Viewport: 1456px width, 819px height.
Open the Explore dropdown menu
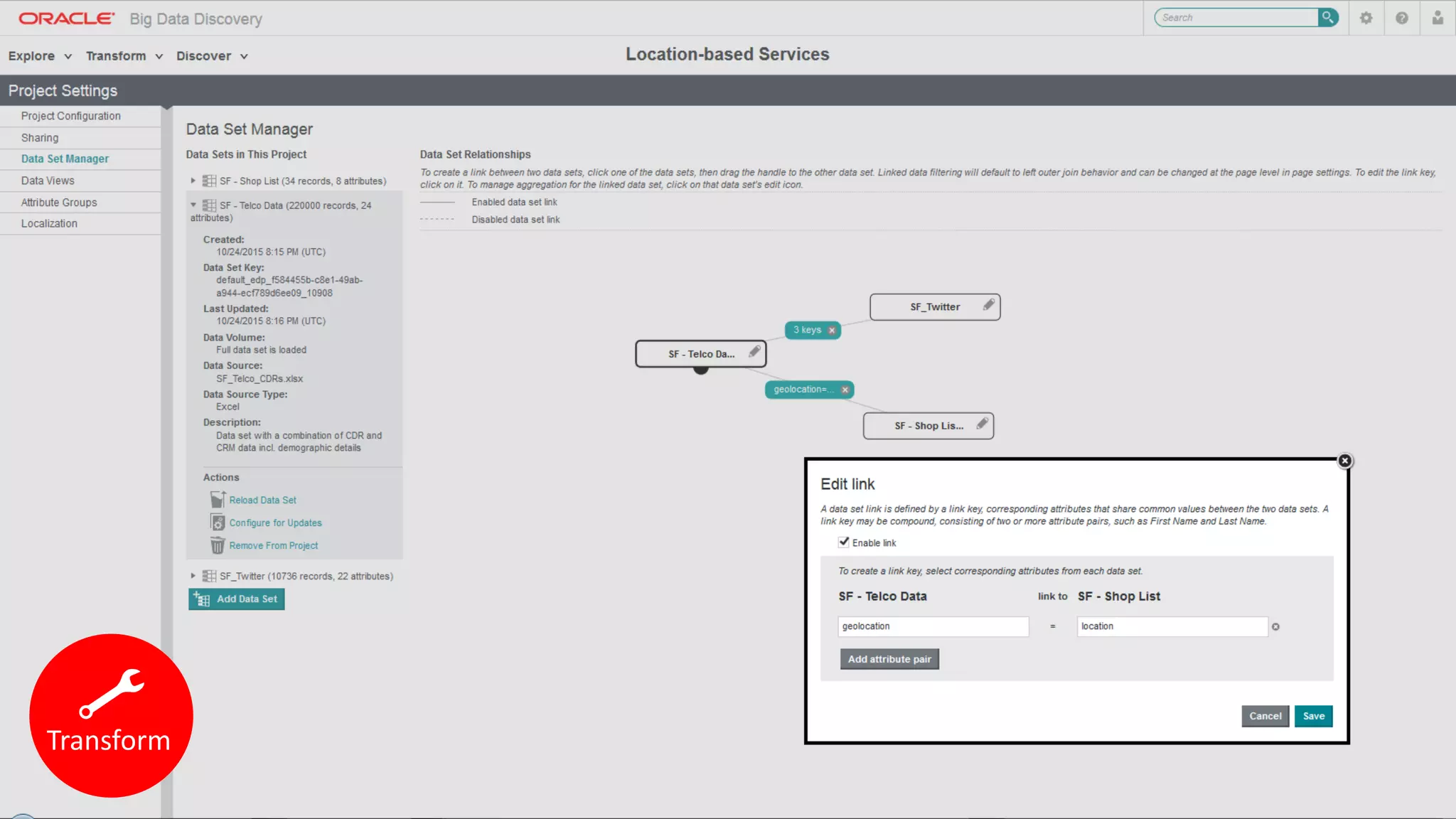coord(40,56)
